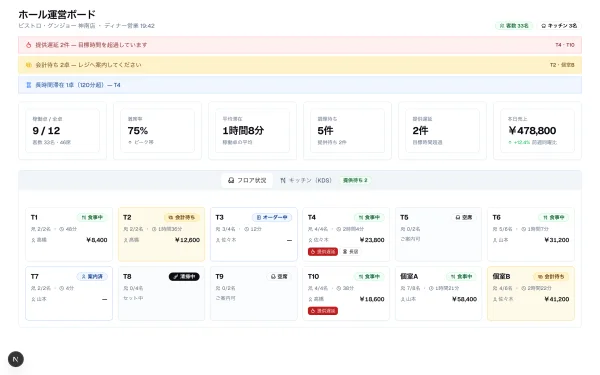Screen dimensions: 600x375
Task: Click the ¥8,400 amount on T1
Action: point(97,240)
